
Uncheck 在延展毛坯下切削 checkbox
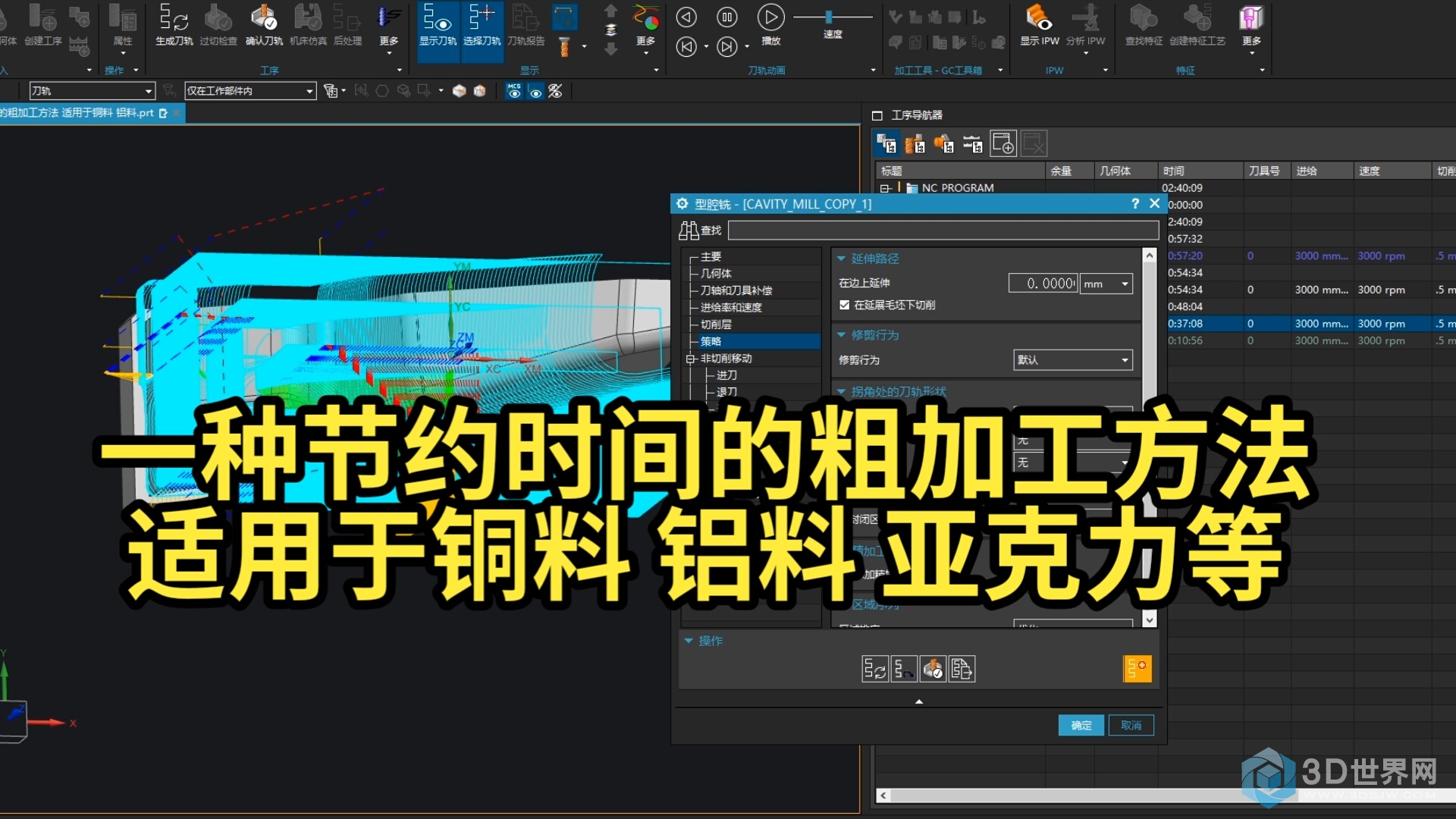point(844,305)
